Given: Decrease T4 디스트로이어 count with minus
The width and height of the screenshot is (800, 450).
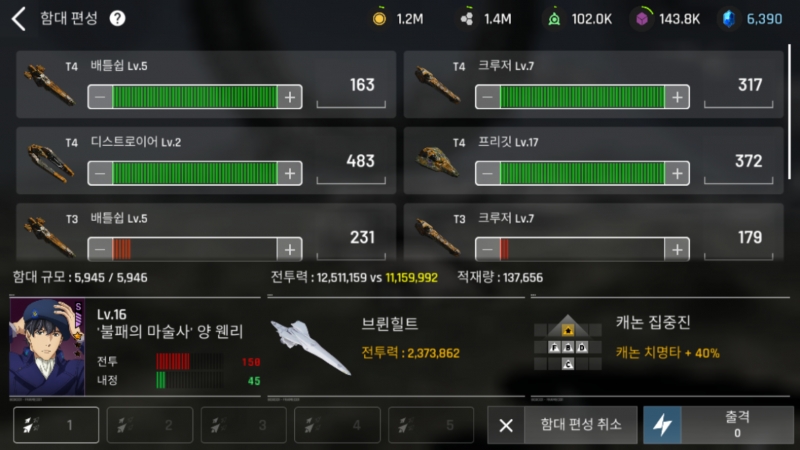Looking at the screenshot, I should coord(100,173).
